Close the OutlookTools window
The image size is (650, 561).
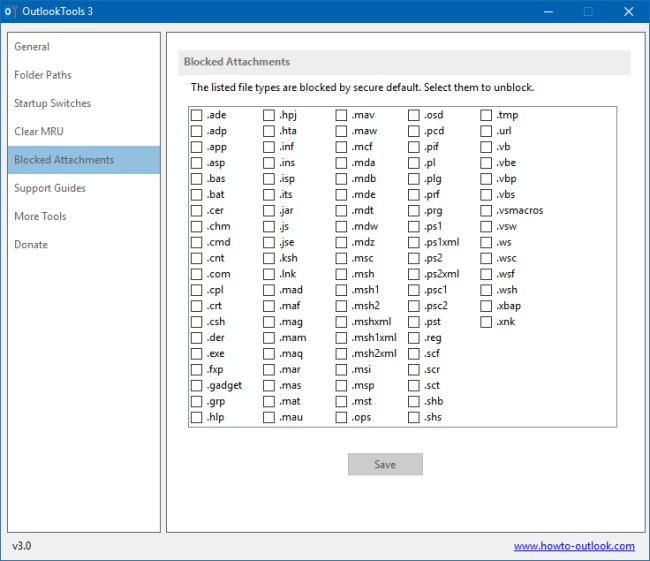tap(628, 12)
